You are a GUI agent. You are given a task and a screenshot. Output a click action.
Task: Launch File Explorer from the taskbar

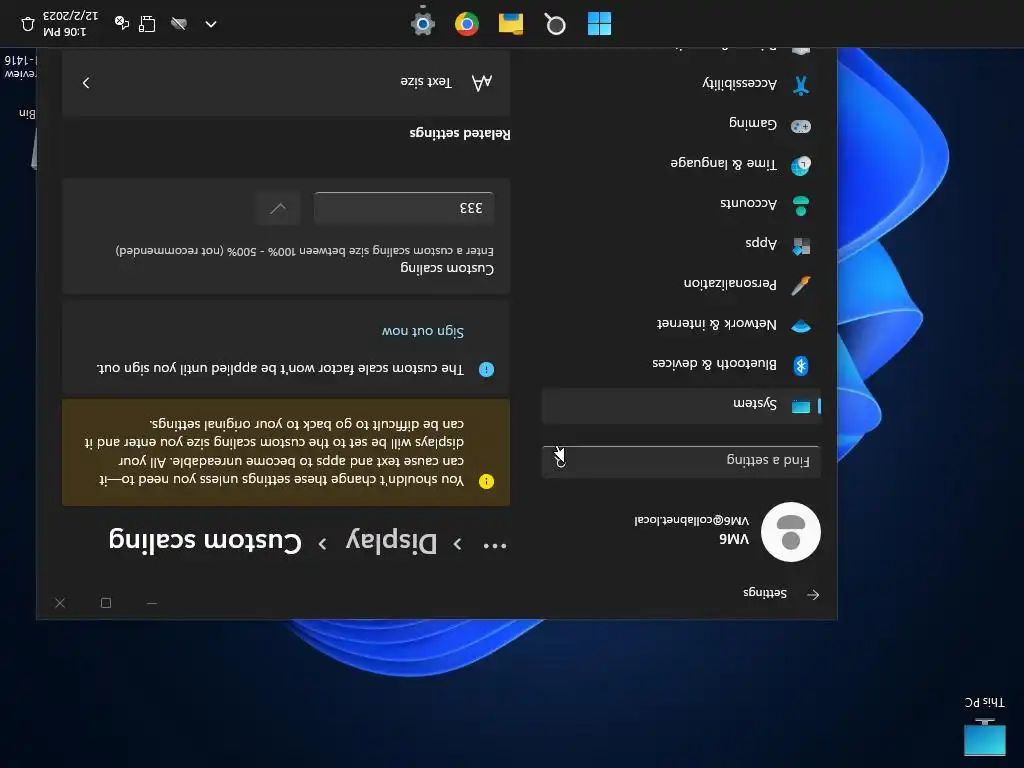(x=511, y=24)
